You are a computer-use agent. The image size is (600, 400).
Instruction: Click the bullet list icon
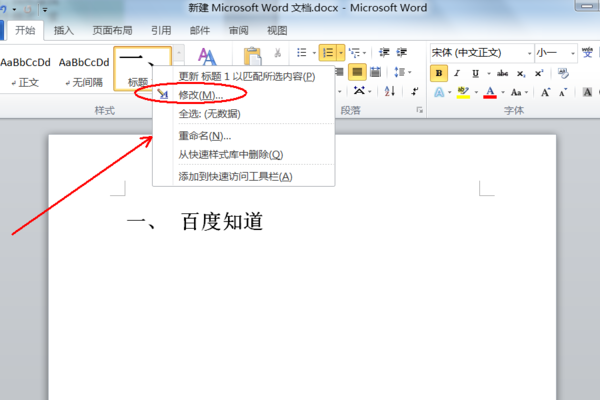coord(302,52)
